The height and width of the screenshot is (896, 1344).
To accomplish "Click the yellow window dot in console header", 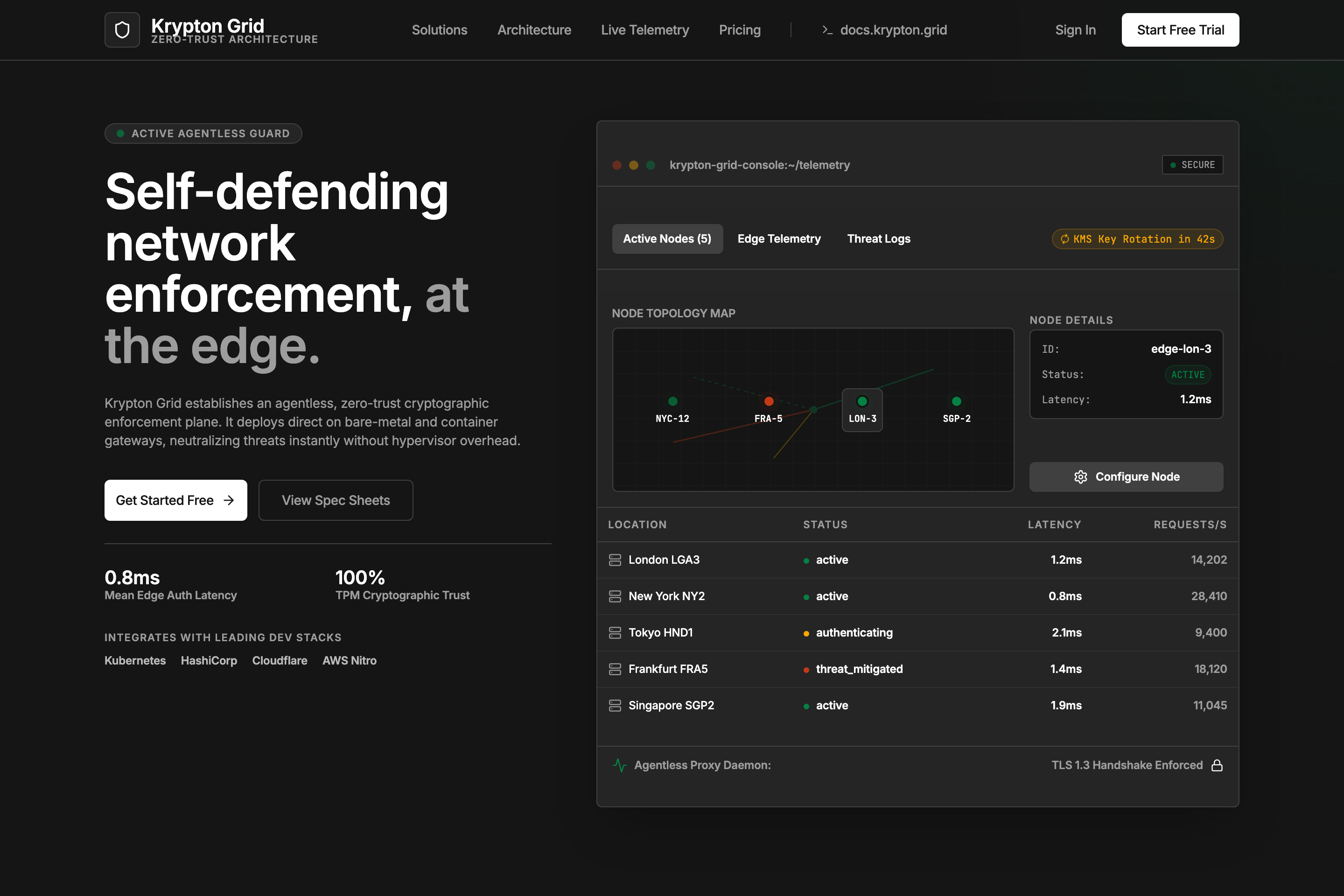I will click(x=634, y=165).
